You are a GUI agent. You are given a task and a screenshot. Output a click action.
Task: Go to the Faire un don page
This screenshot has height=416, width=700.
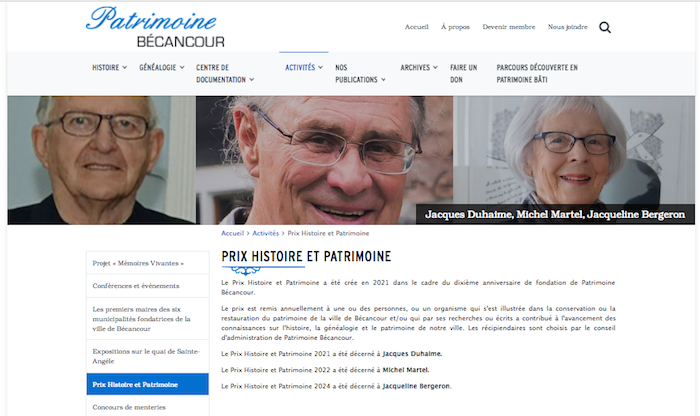point(463,74)
